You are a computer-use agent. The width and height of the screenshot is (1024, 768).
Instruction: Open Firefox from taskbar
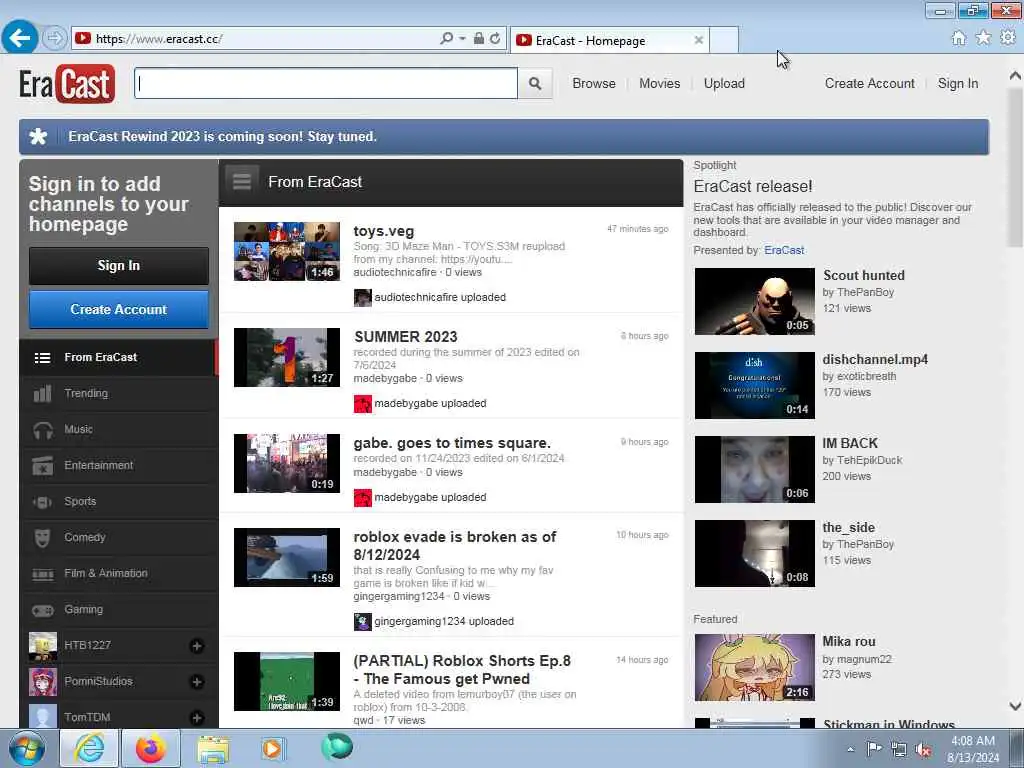click(150, 748)
